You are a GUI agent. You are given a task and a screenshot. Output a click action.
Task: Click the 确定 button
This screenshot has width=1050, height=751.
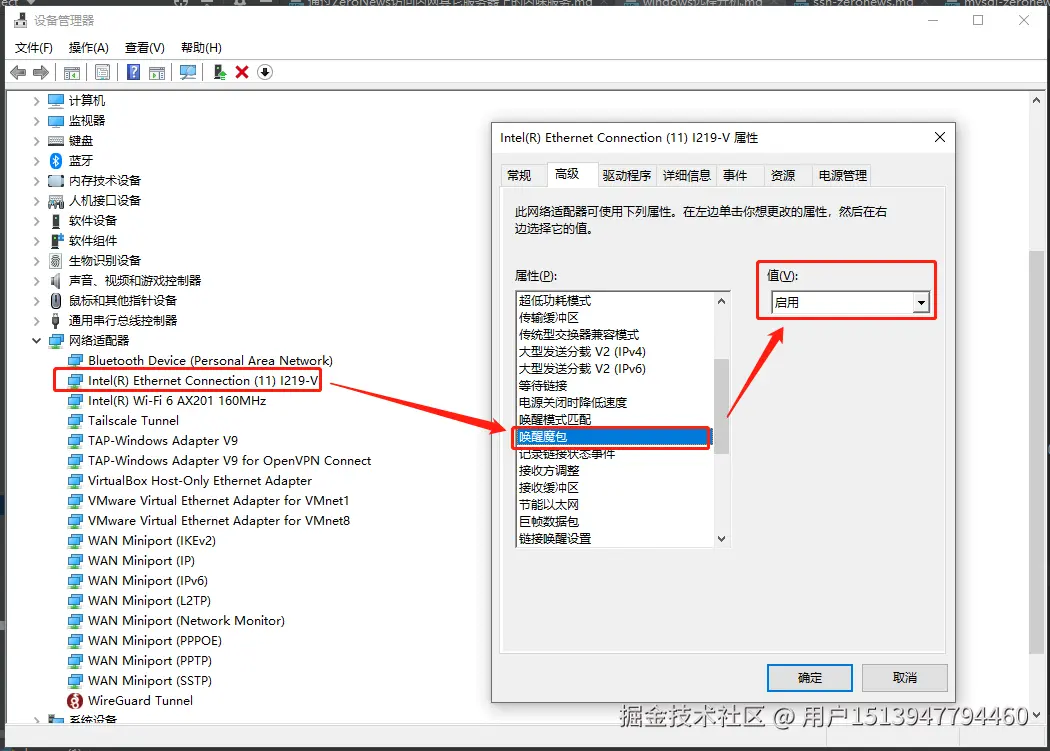[810, 678]
